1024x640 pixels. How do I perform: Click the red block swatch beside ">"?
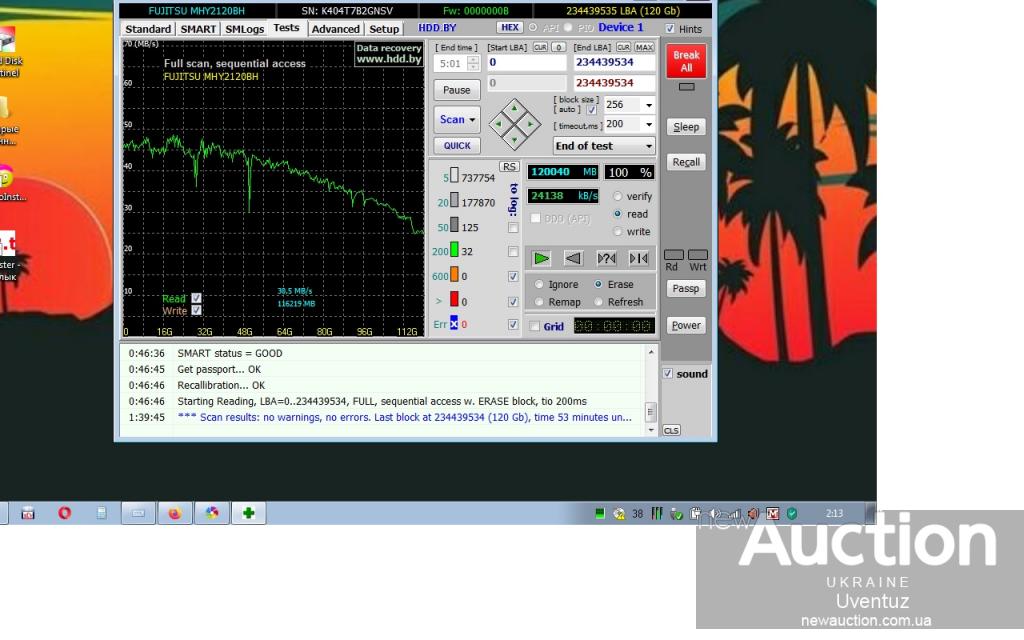tap(454, 300)
